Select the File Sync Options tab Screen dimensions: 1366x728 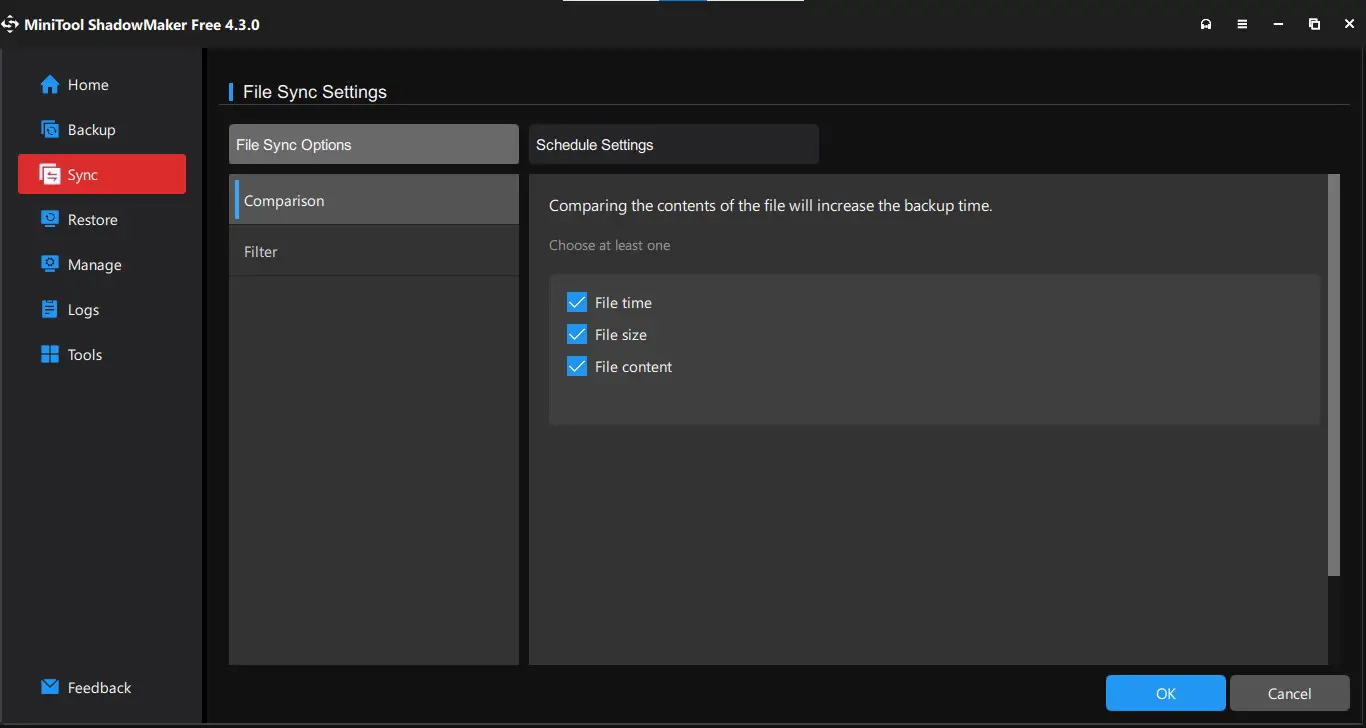373,145
